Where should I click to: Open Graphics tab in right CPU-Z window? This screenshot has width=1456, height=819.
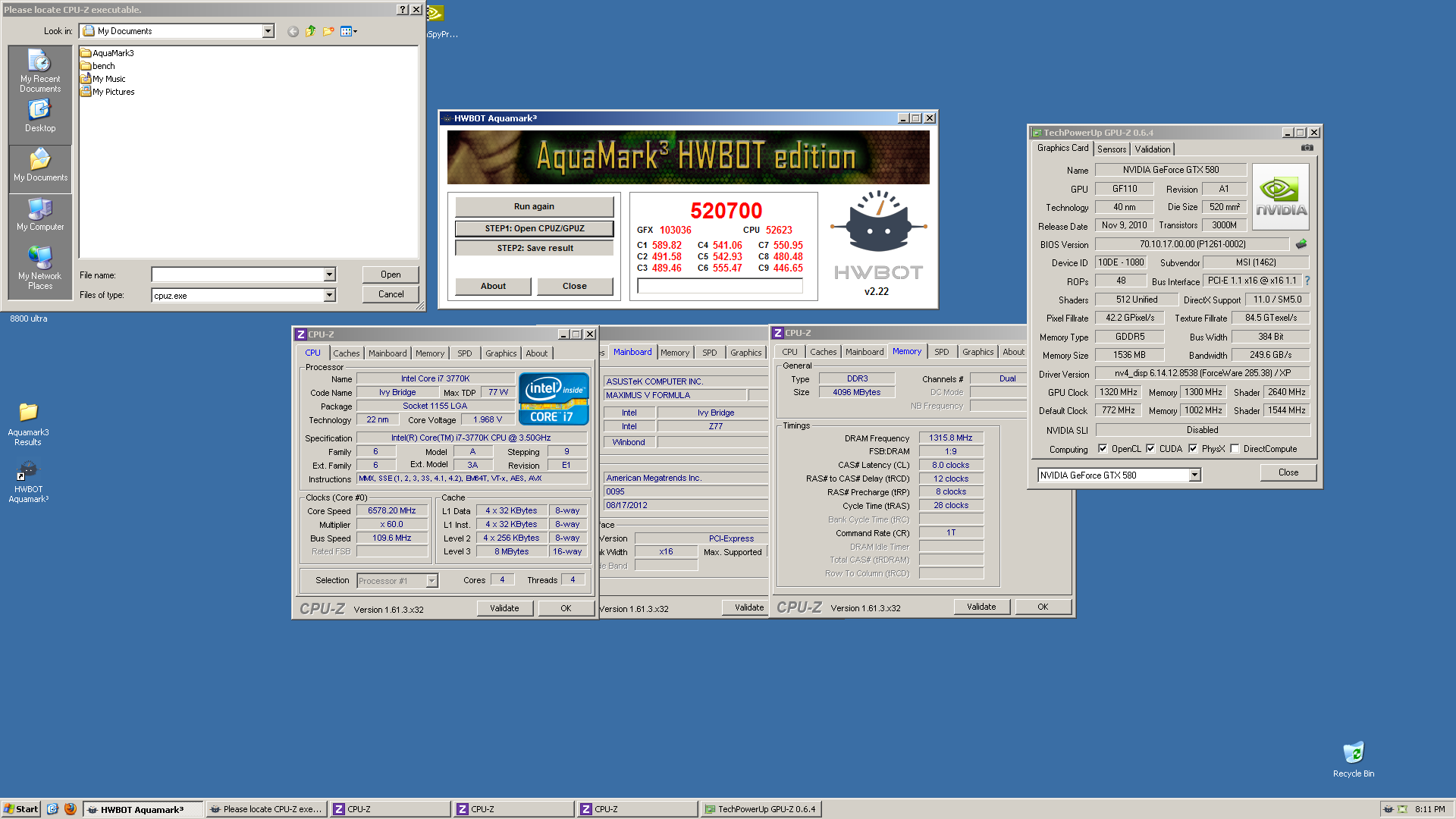[977, 352]
